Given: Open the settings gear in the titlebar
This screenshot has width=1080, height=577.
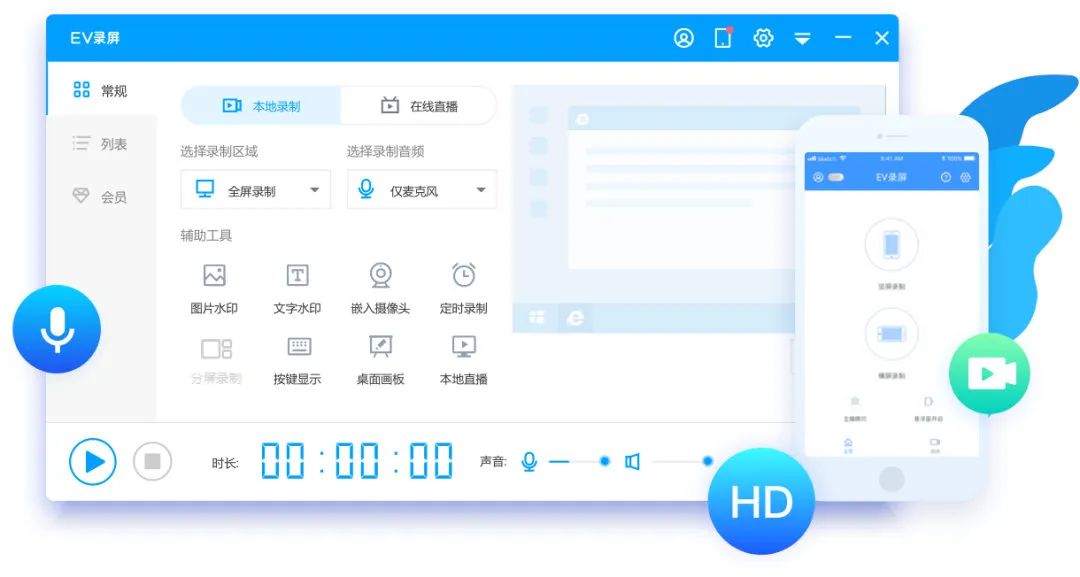Looking at the screenshot, I should pyautogui.click(x=763, y=37).
